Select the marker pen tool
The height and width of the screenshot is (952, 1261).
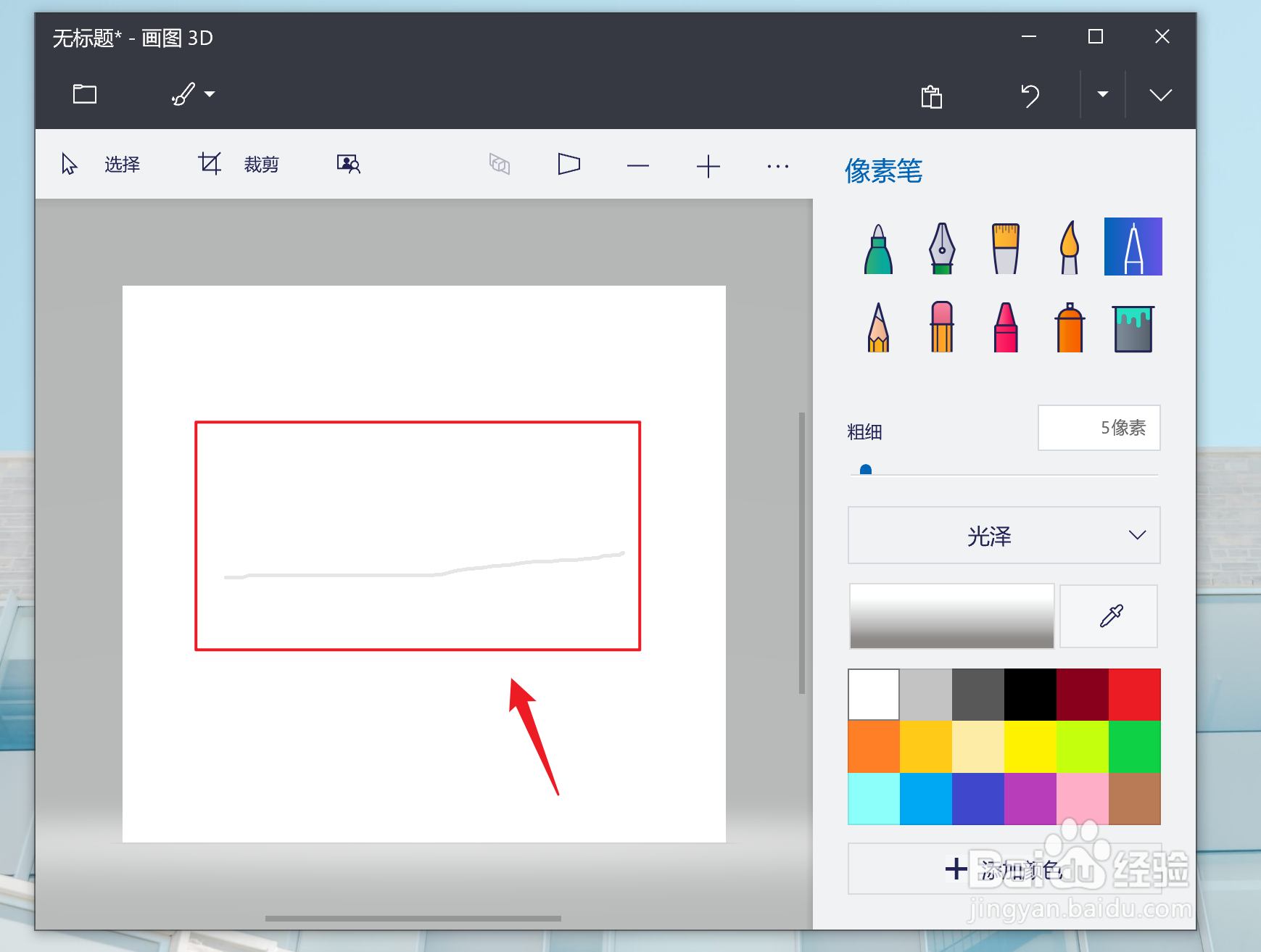877,247
